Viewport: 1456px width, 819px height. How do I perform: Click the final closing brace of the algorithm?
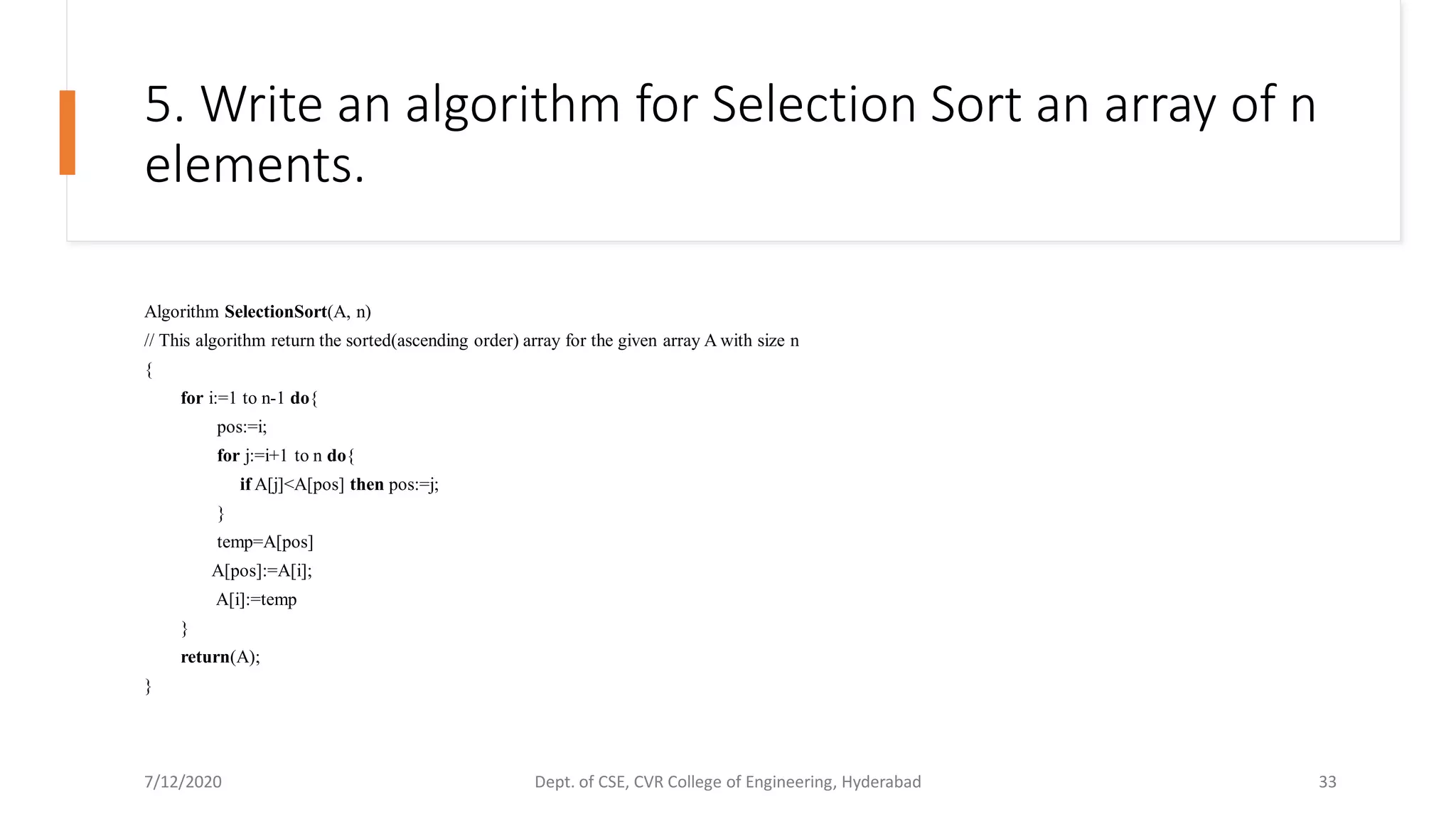tap(149, 687)
